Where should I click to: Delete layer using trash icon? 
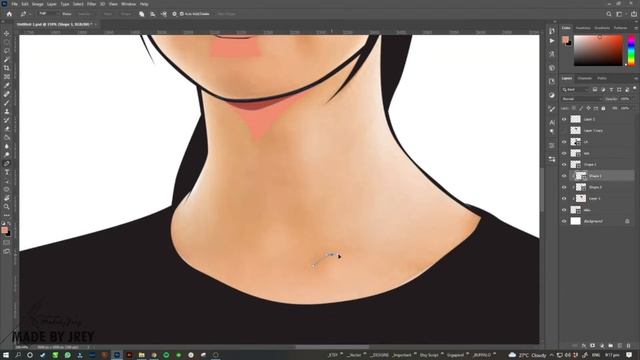coord(629,346)
